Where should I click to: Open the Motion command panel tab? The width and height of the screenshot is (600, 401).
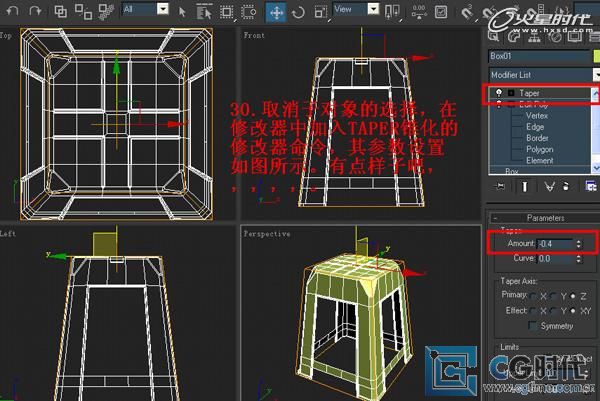[555, 36]
